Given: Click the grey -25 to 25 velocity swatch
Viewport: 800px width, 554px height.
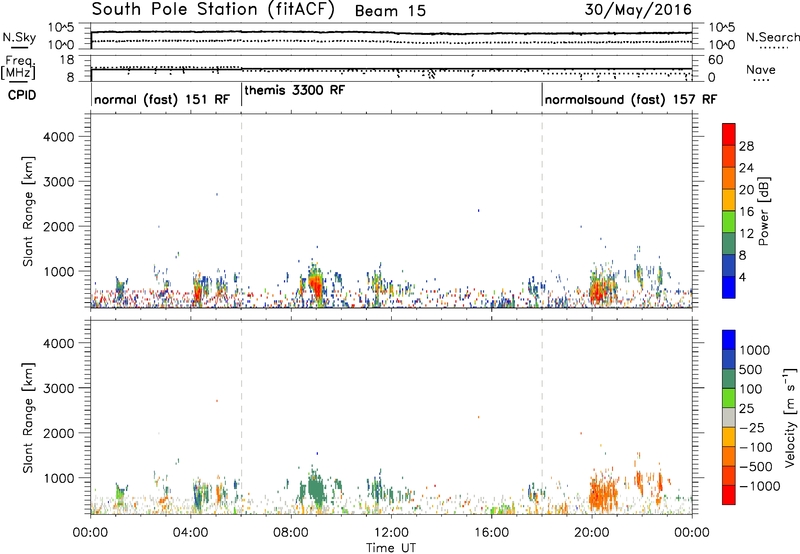Looking at the screenshot, I should [729, 417].
